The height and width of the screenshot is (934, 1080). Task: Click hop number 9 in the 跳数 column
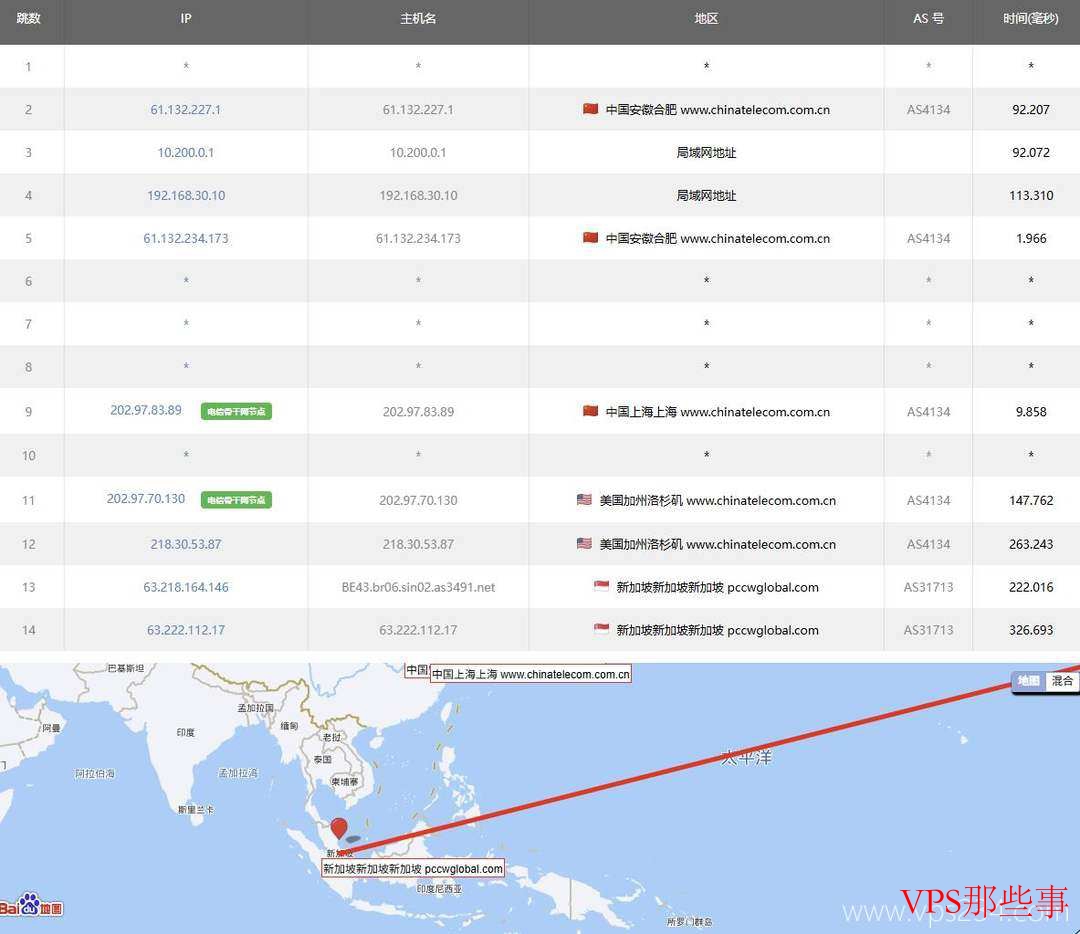(x=28, y=412)
